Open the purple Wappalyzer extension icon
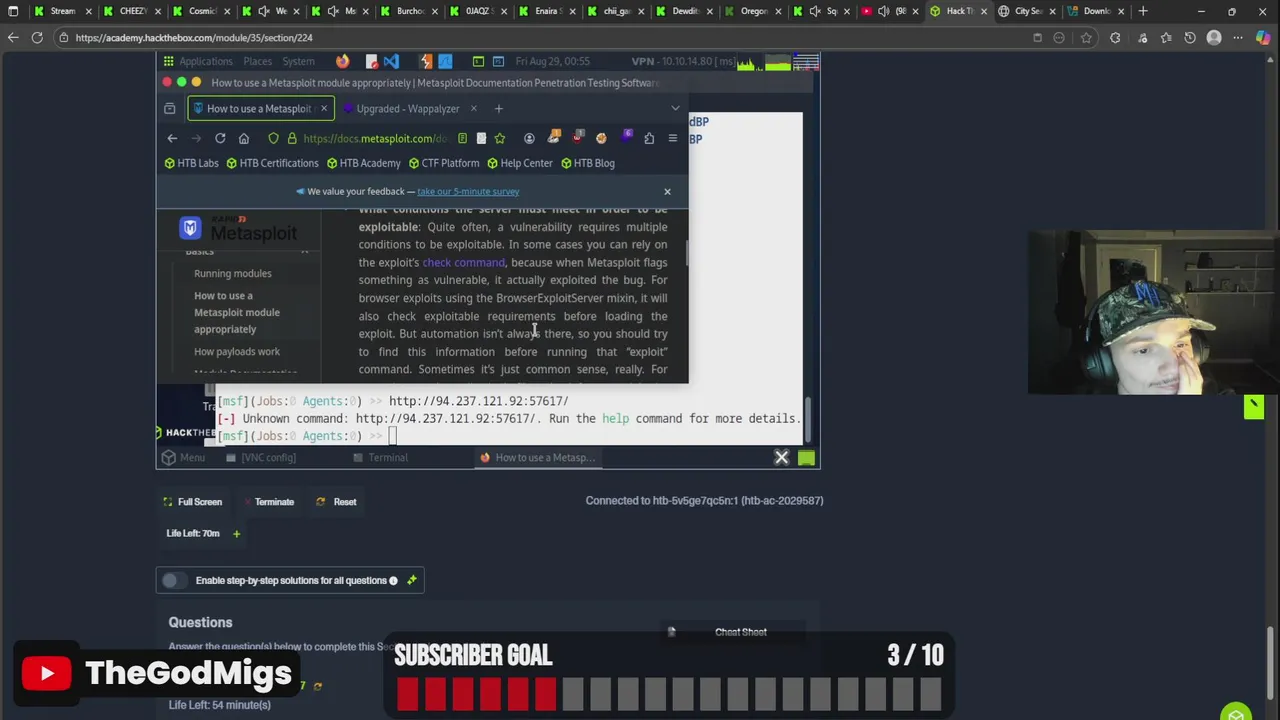This screenshot has width=1280, height=720. (x=627, y=135)
